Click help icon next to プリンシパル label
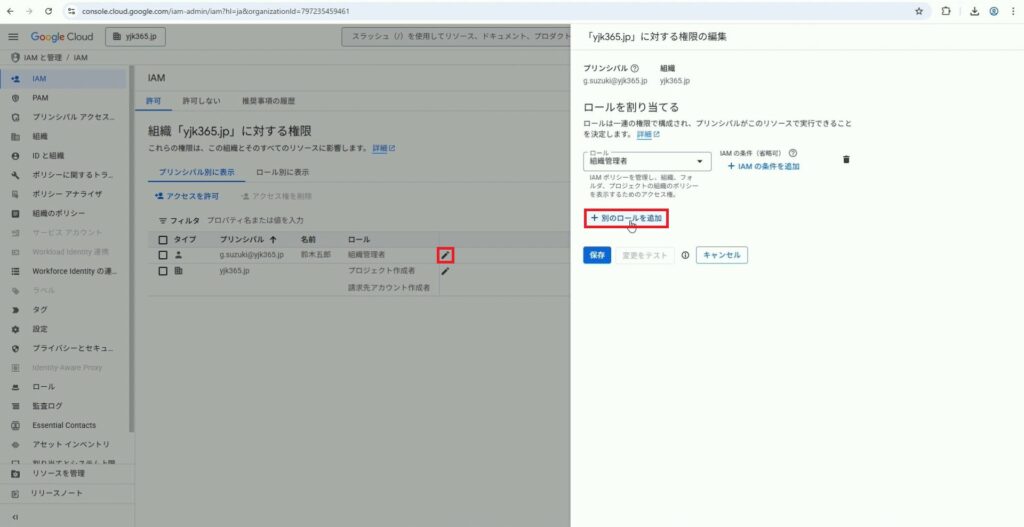1024x527 pixels. (635, 68)
